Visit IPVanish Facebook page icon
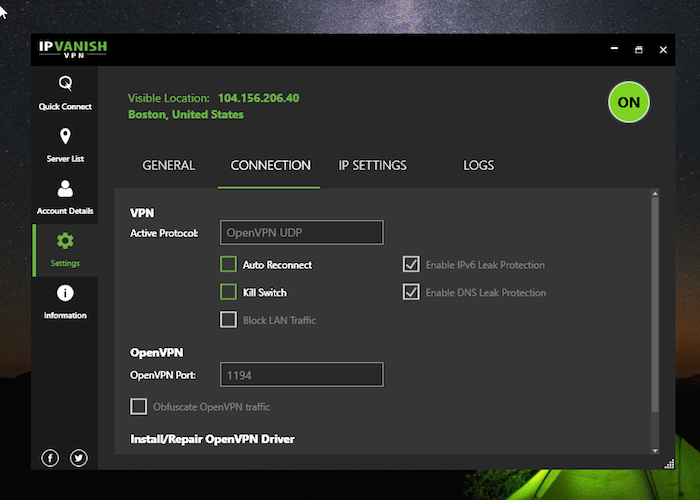The width and height of the screenshot is (700, 500). click(x=50, y=458)
